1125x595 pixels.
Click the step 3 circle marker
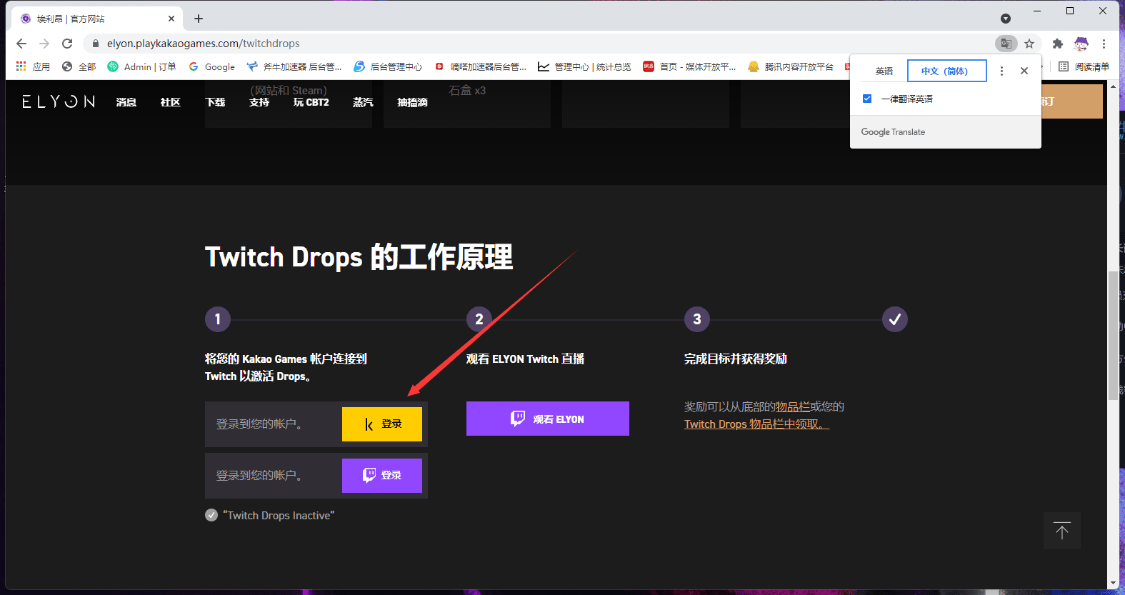(x=697, y=319)
